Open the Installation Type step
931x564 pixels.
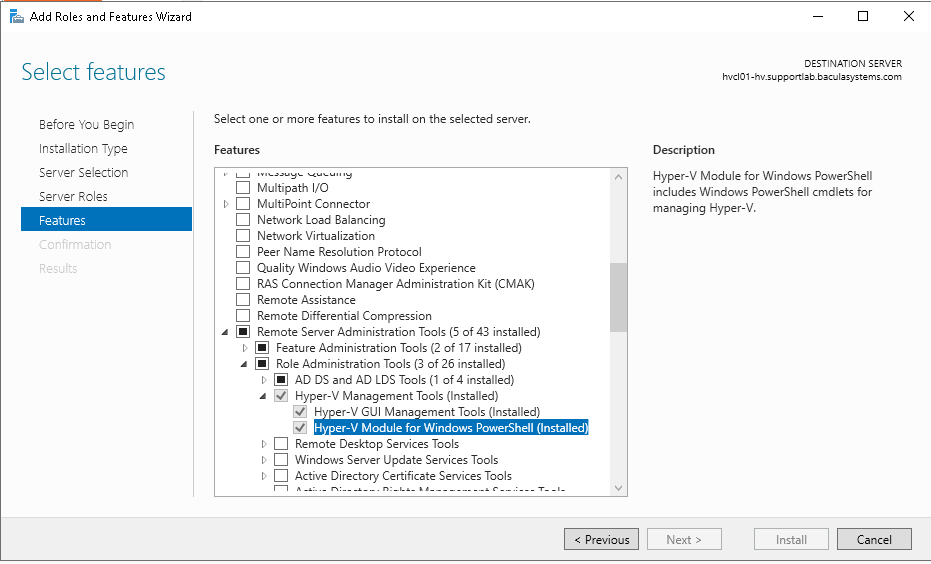click(83, 148)
